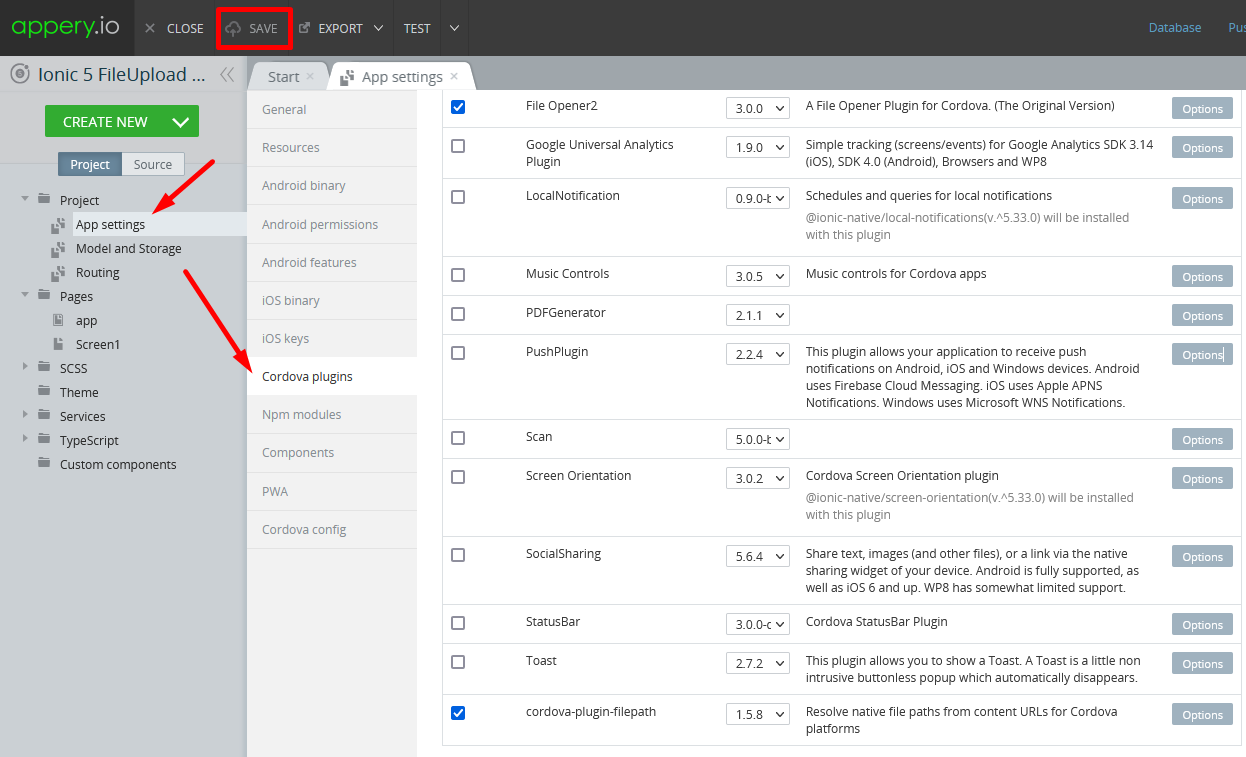Click Options for the Toast plugin

point(1202,663)
